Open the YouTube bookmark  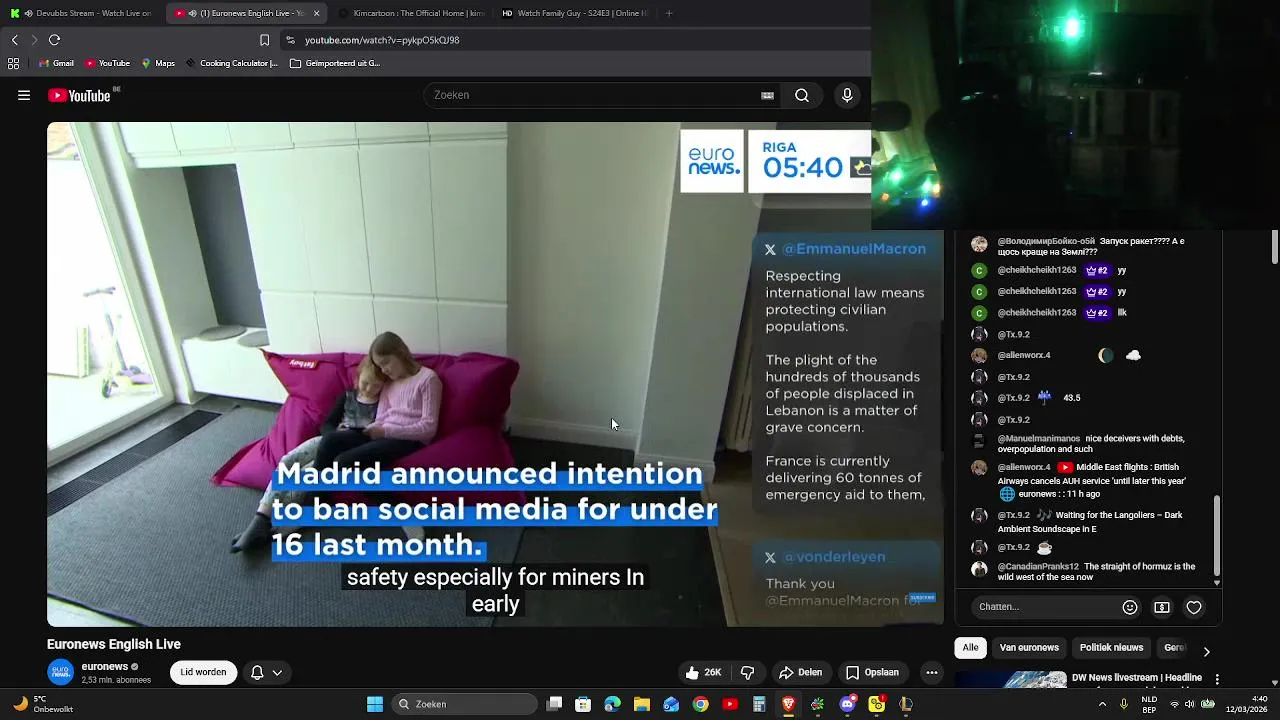(107, 63)
